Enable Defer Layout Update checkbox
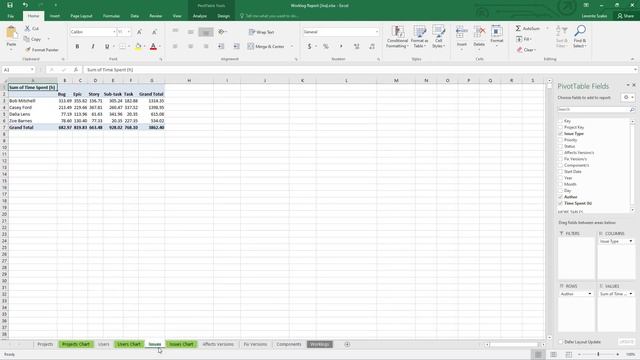This screenshot has width=640, height=360. pos(560,342)
